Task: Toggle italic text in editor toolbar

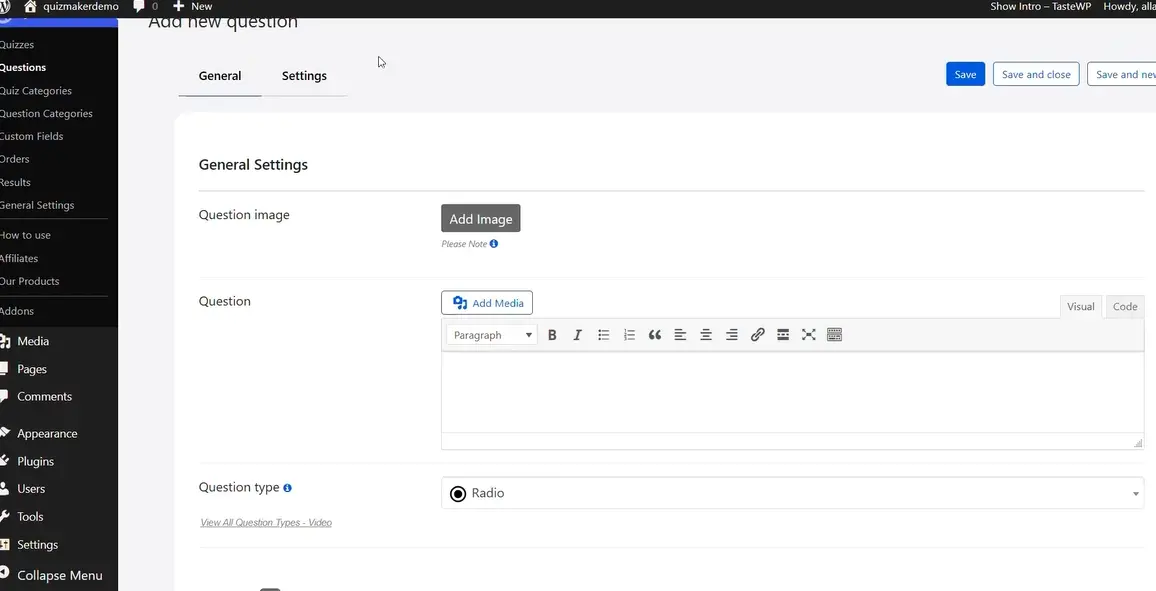Action: click(577, 335)
